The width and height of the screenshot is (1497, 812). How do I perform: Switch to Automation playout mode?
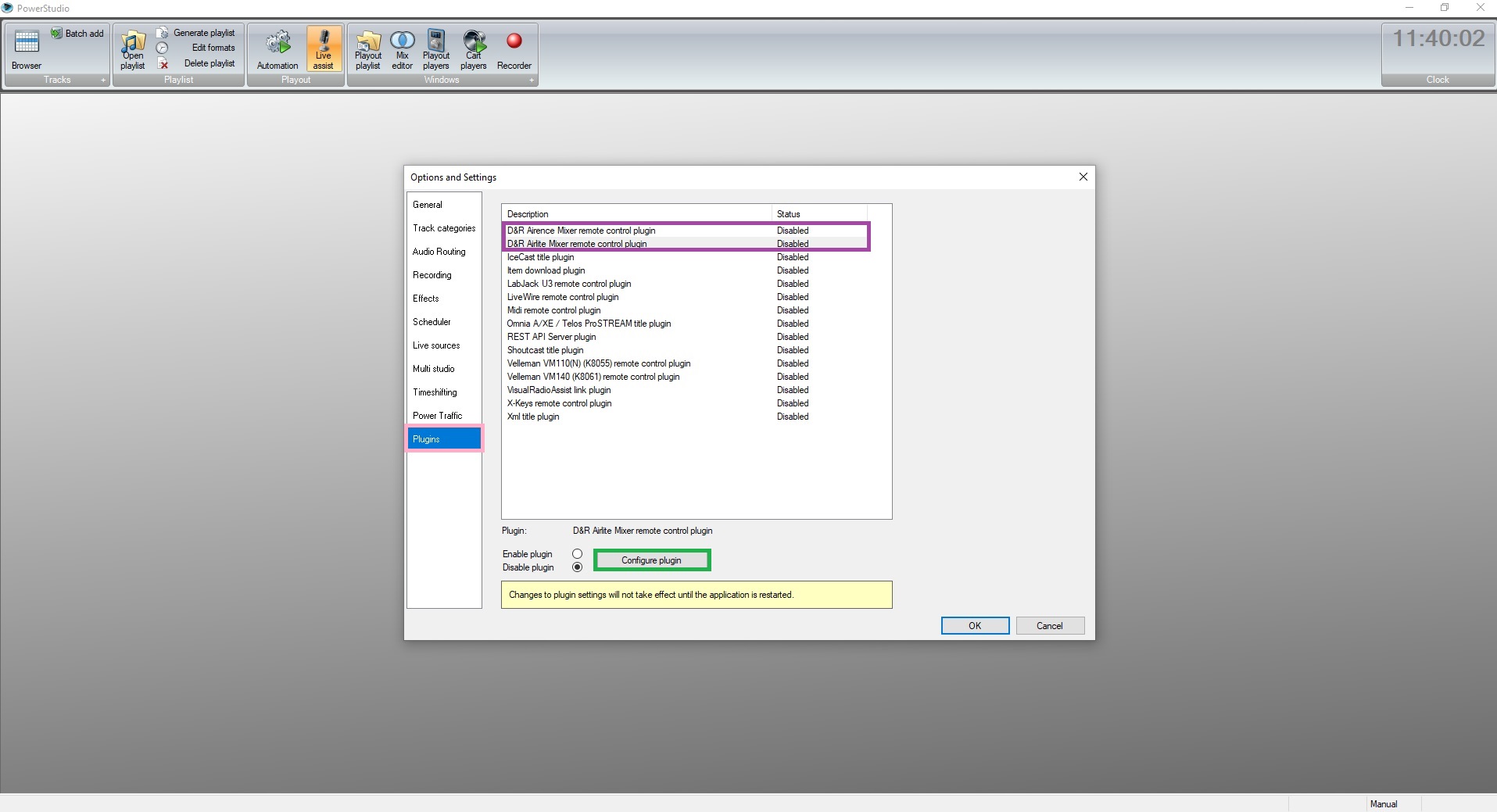tap(278, 49)
